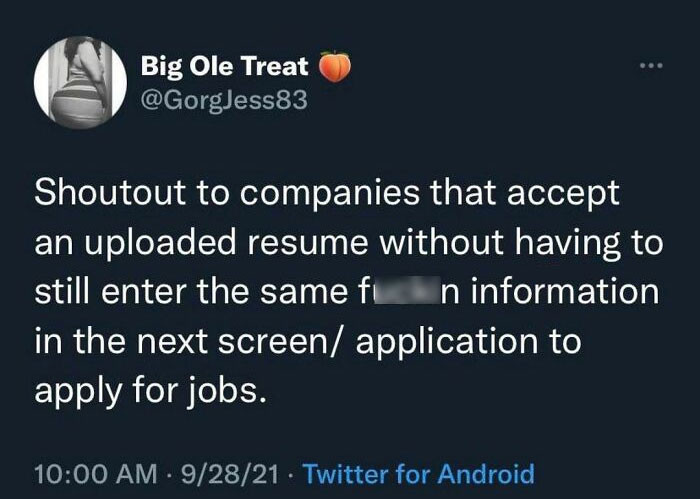The height and width of the screenshot is (499, 700).
Task: Open the @GorgJess83 handle link
Action: click(223, 102)
